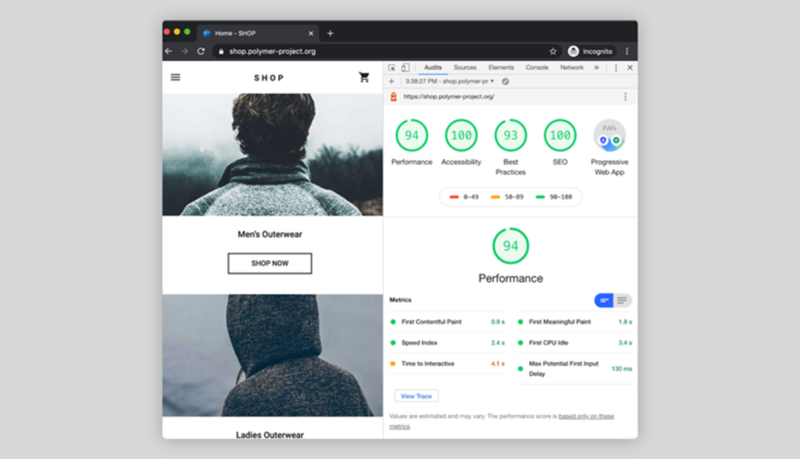This screenshot has height=459, width=800.
Task: Start a new audit with plus icon
Action: click(x=391, y=81)
